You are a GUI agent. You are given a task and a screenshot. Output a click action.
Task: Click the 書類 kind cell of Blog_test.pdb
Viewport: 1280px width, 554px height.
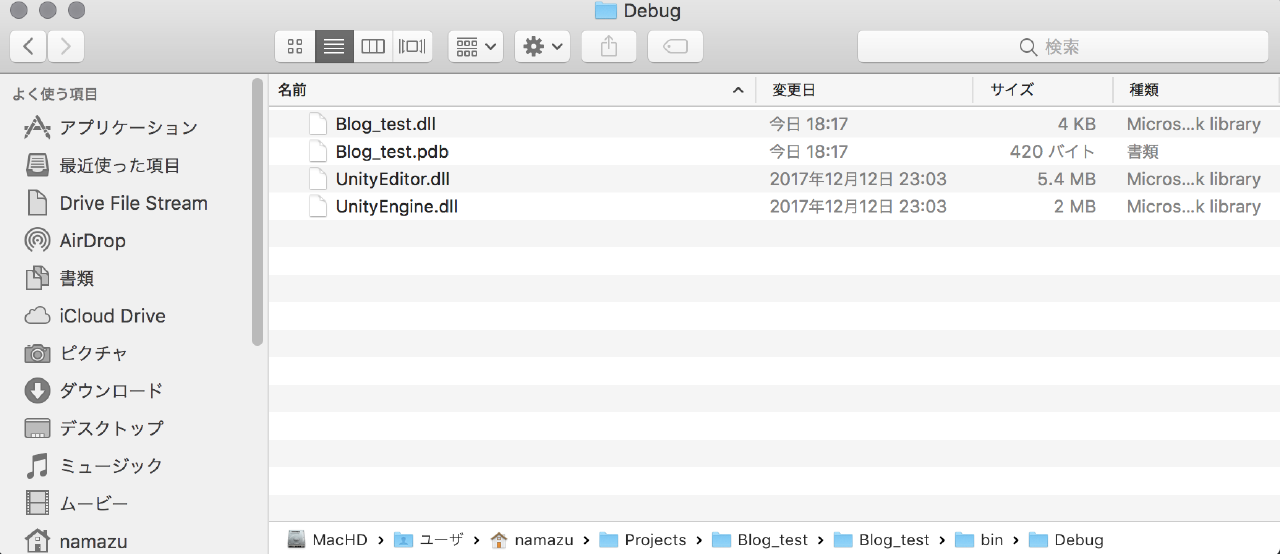click(1143, 152)
